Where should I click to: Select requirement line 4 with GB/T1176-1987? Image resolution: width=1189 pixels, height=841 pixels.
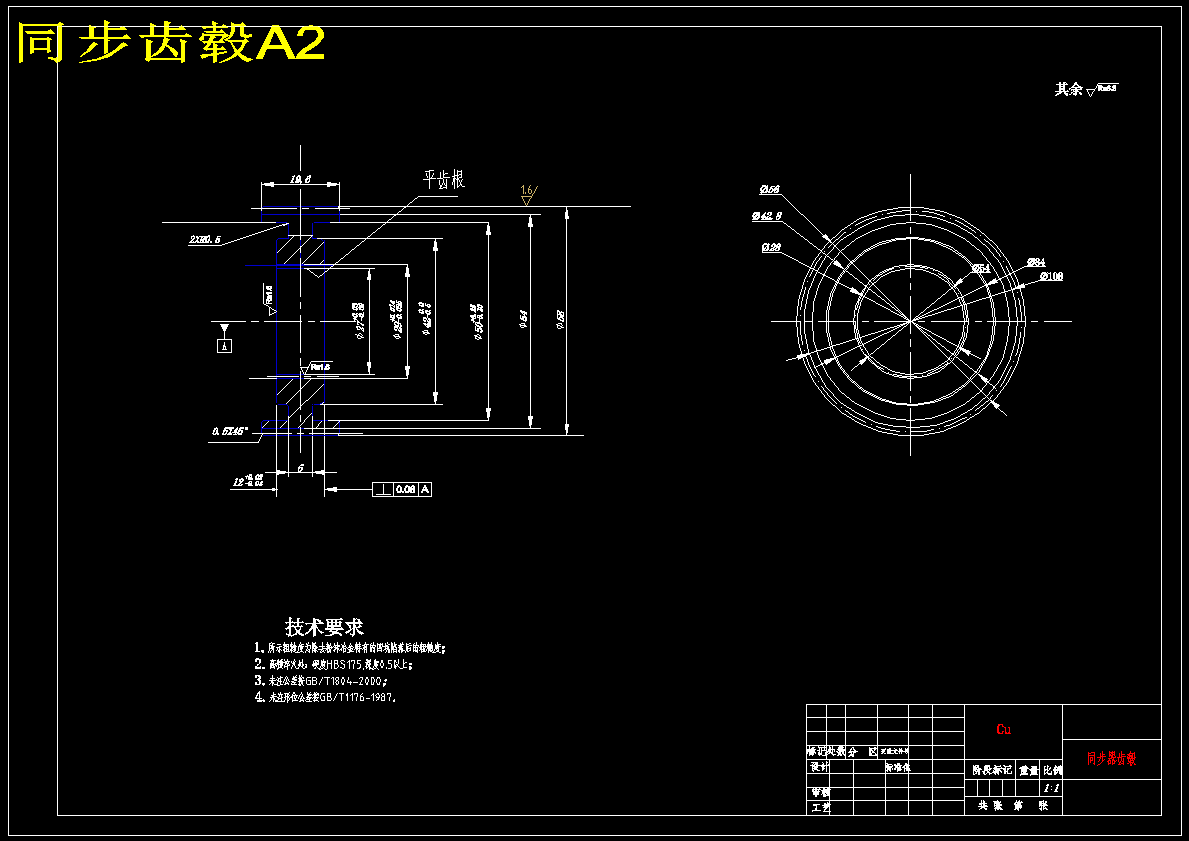(325, 697)
